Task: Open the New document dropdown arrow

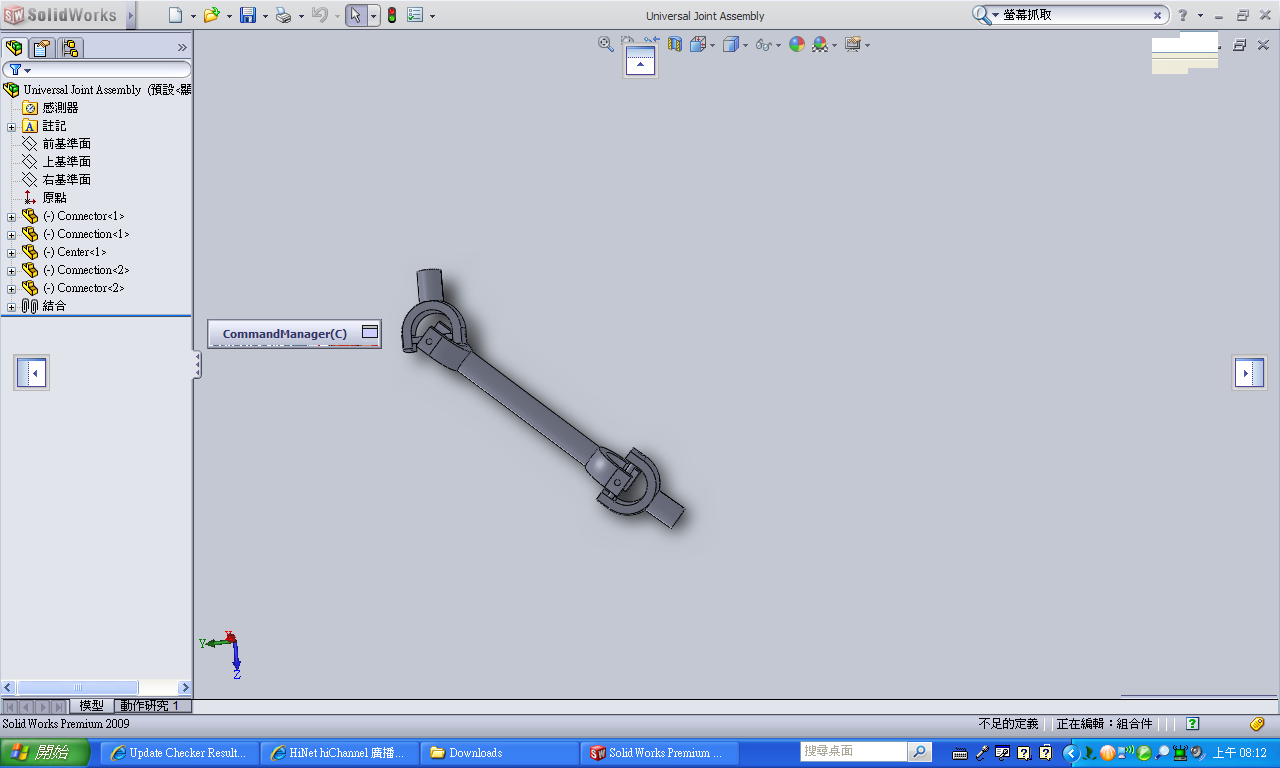Action: point(193,16)
